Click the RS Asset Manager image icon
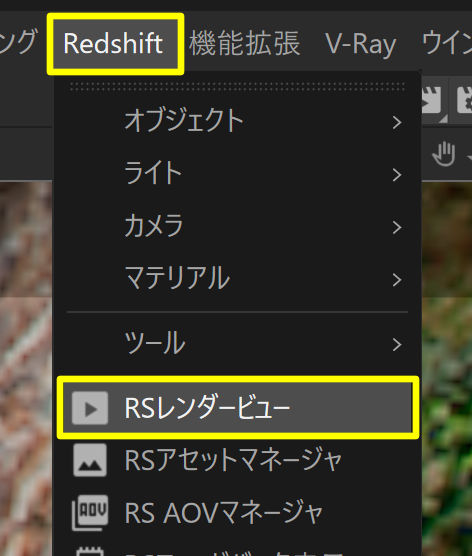472x556 pixels. 90,460
